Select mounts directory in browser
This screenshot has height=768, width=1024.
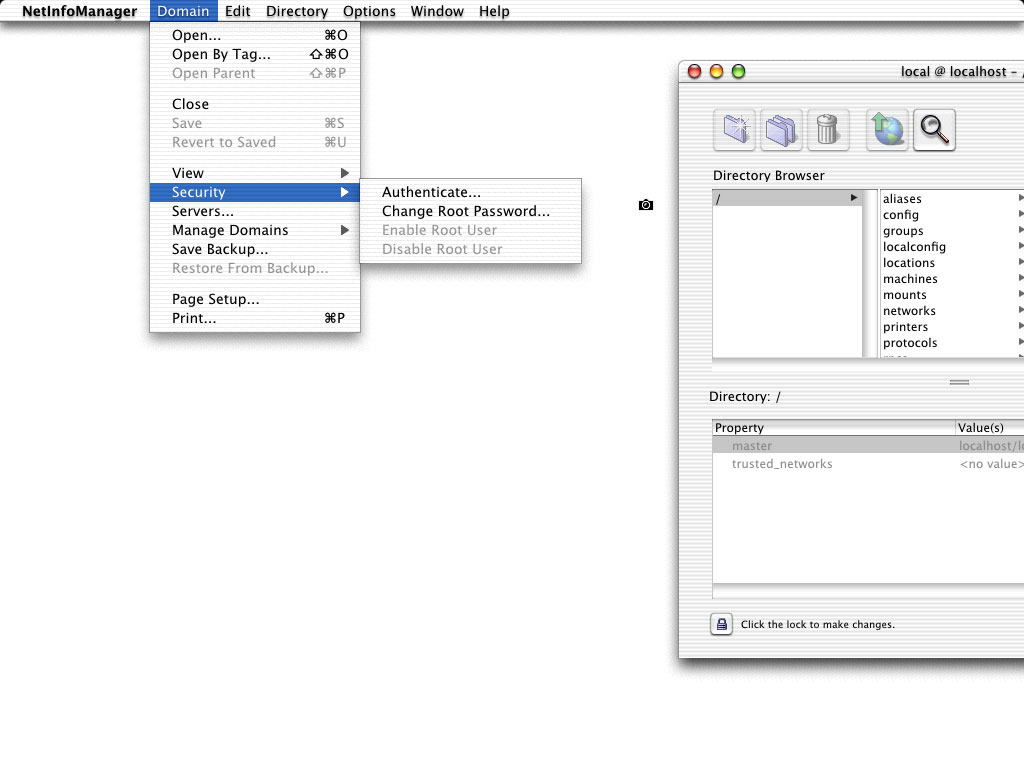click(x=952, y=295)
